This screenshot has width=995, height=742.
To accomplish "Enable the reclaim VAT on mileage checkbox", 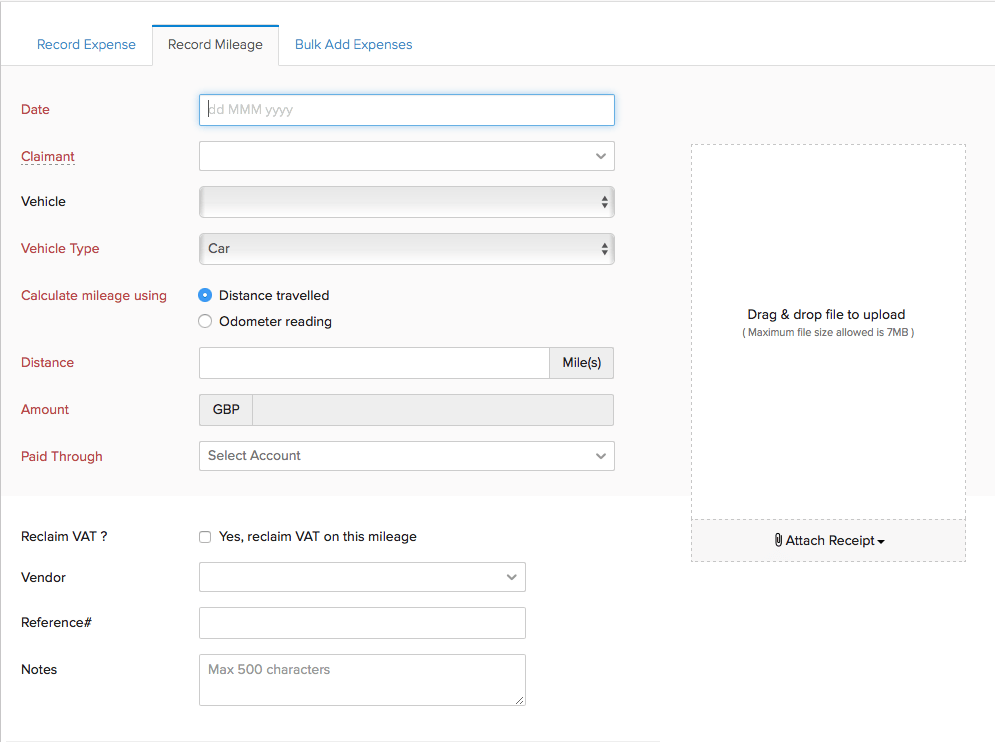I will 205,537.
